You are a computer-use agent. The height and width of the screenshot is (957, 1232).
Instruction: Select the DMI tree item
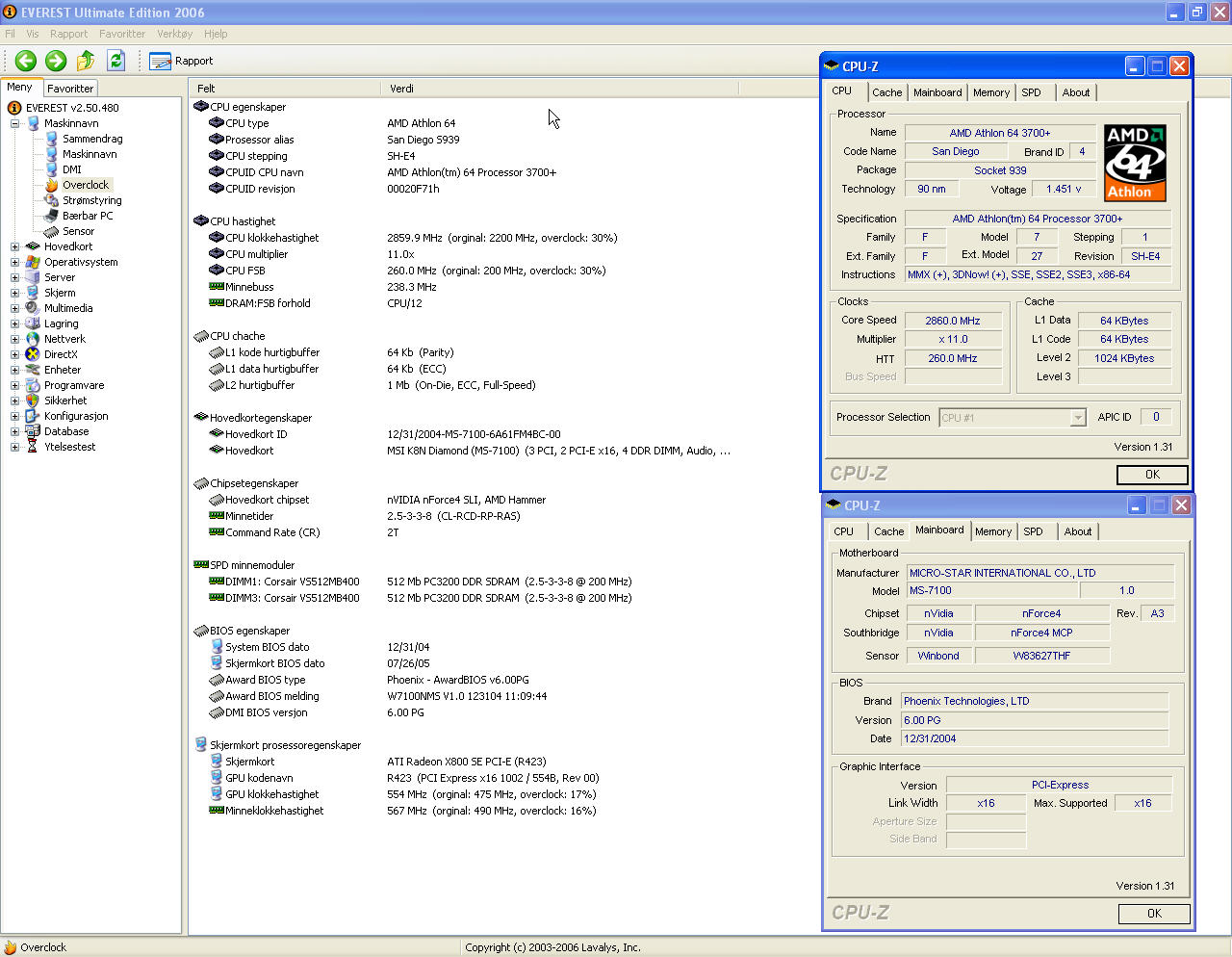[72, 169]
